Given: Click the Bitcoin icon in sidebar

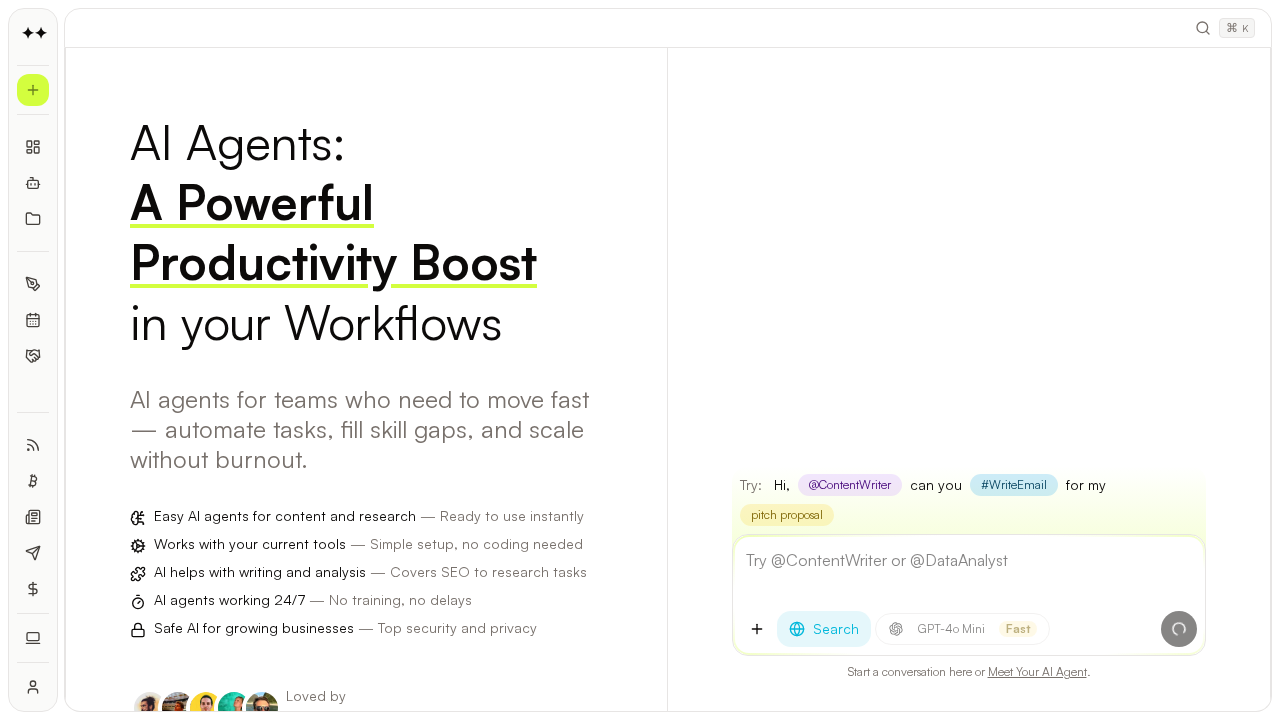Looking at the screenshot, I should [x=33, y=481].
